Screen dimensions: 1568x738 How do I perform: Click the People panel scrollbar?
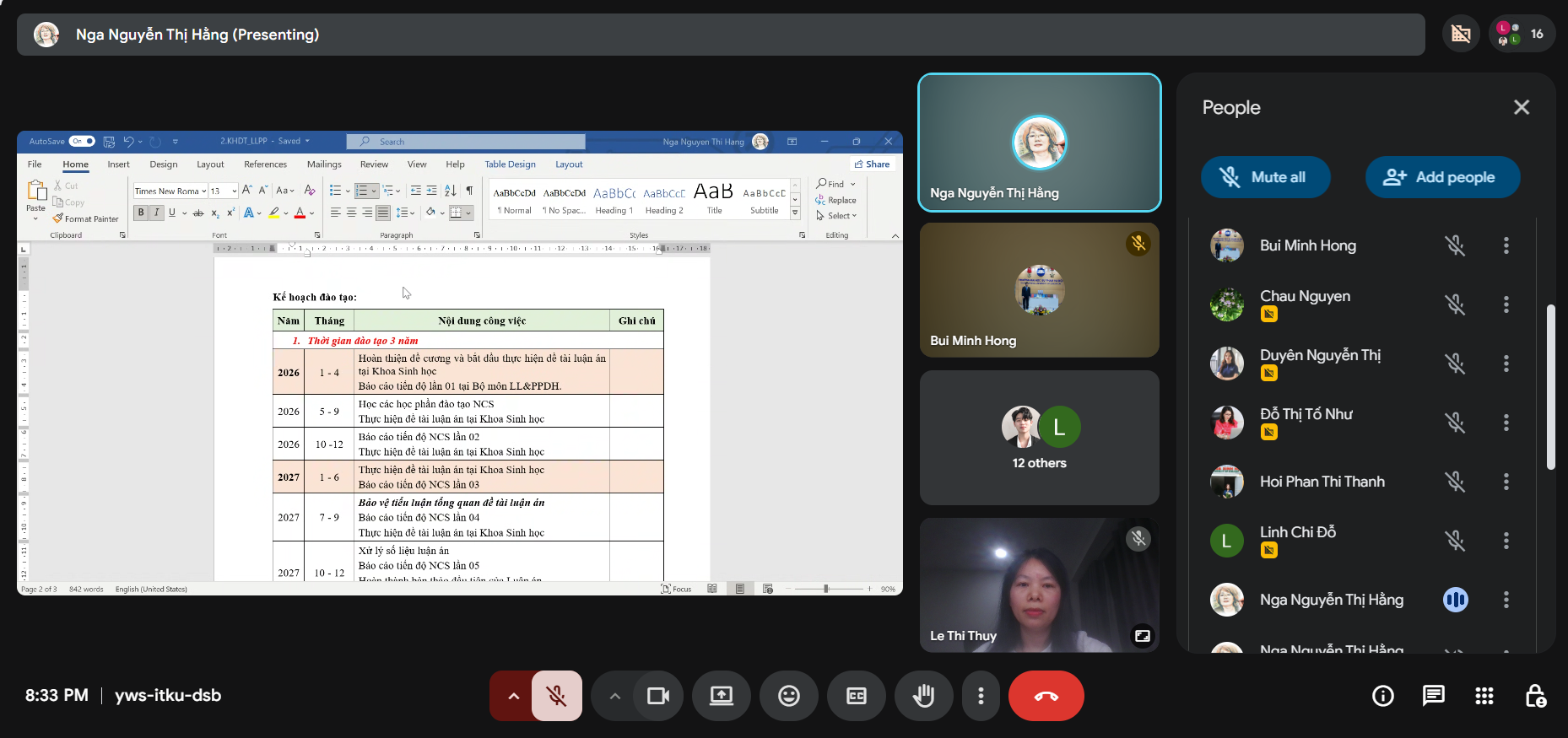(x=1550, y=386)
